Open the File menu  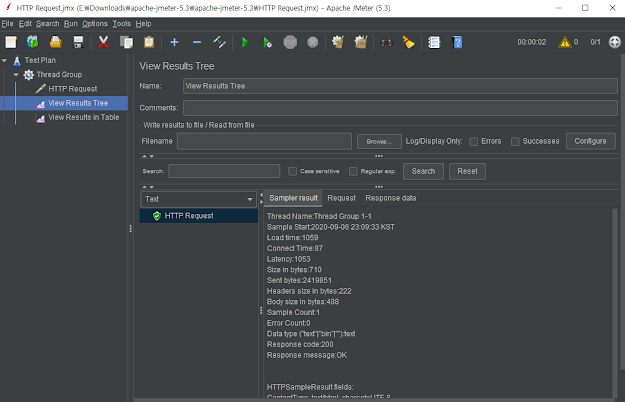click(7, 24)
